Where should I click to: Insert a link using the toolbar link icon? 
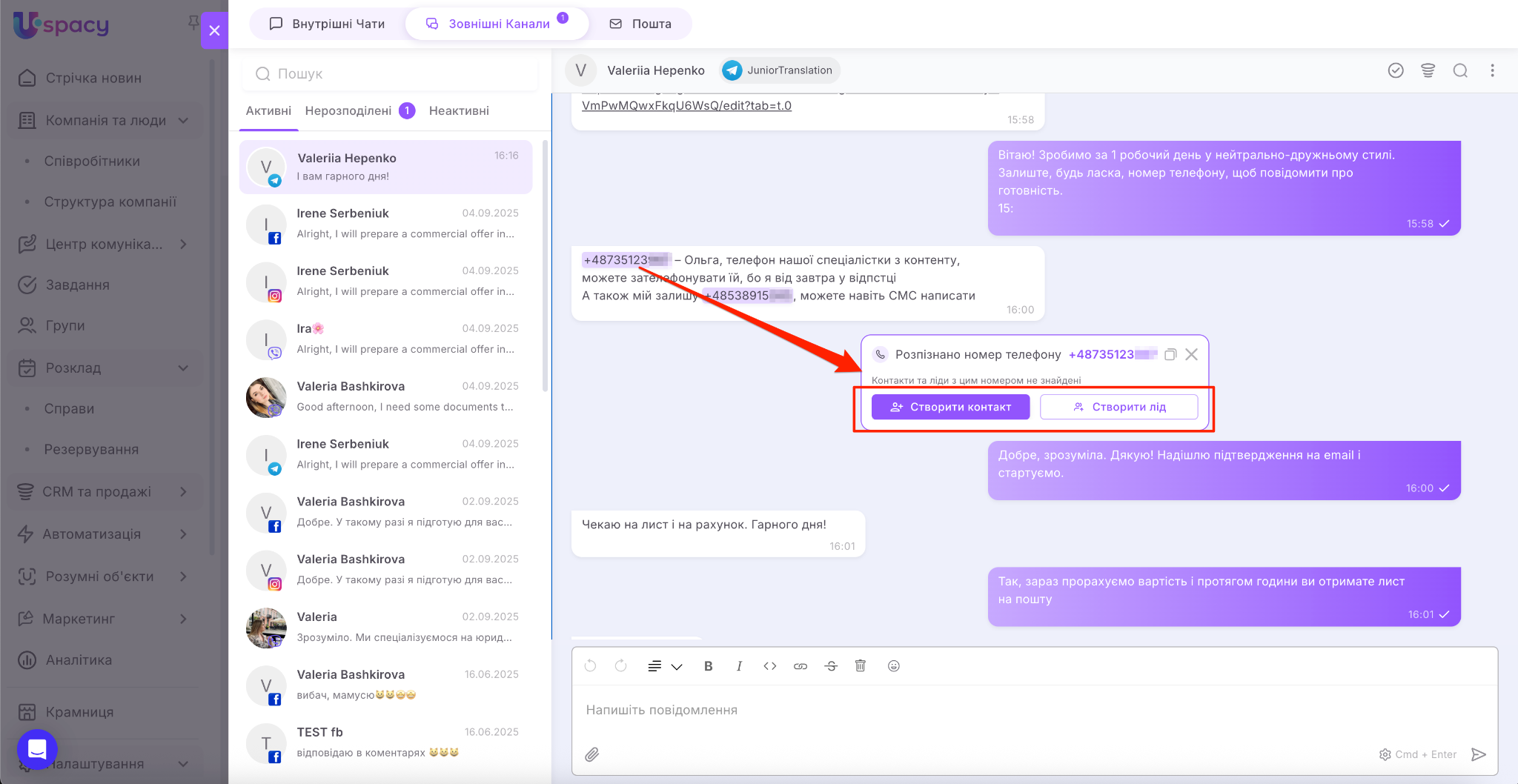pos(801,666)
